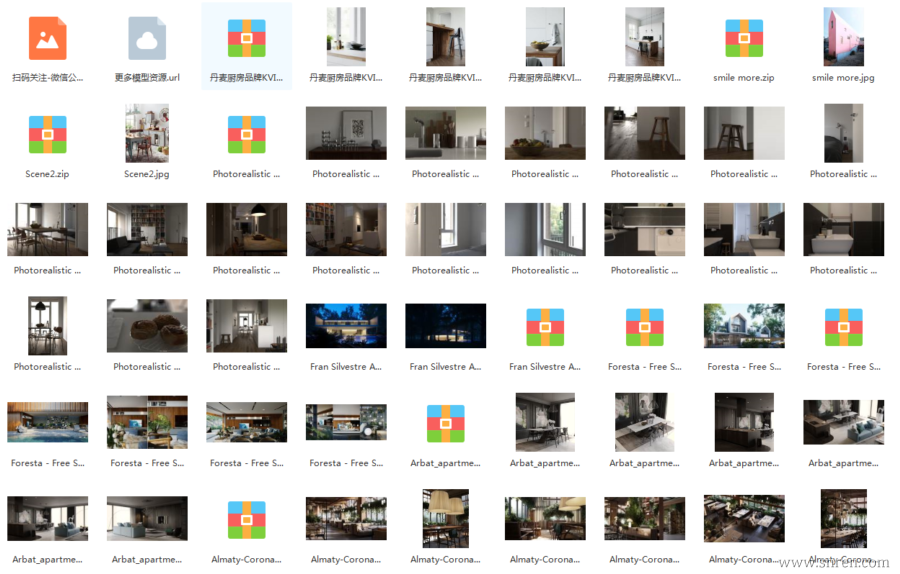The image size is (900, 574).
Task: Select Photorealistic thumbnail of baked pastries
Action: click(147, 325)
